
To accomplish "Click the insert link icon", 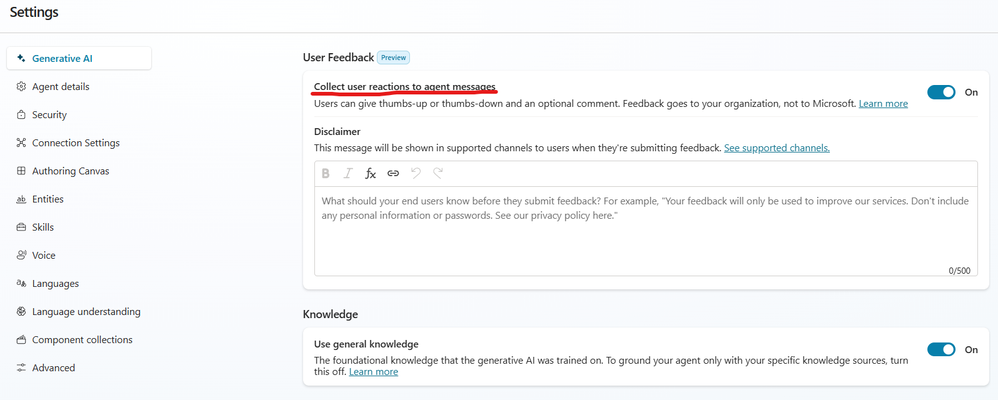I will point(393,173).
